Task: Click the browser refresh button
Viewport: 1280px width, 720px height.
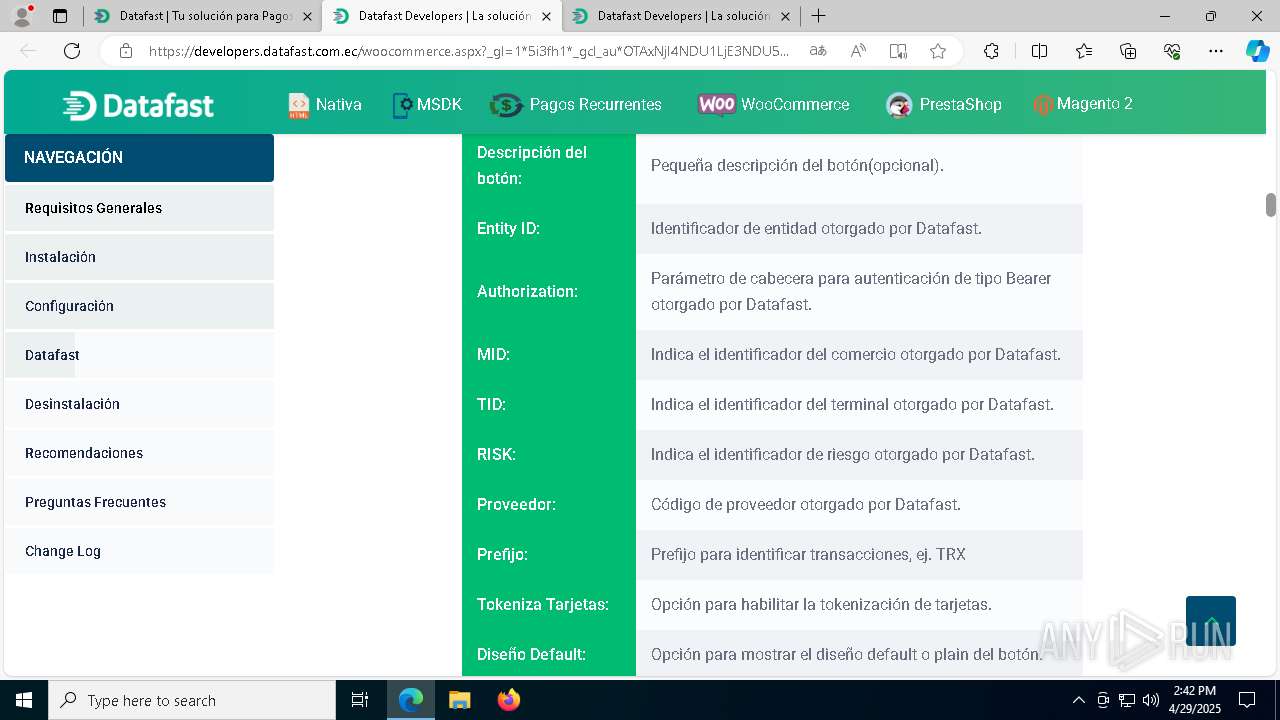Action: tap(72, 51)
